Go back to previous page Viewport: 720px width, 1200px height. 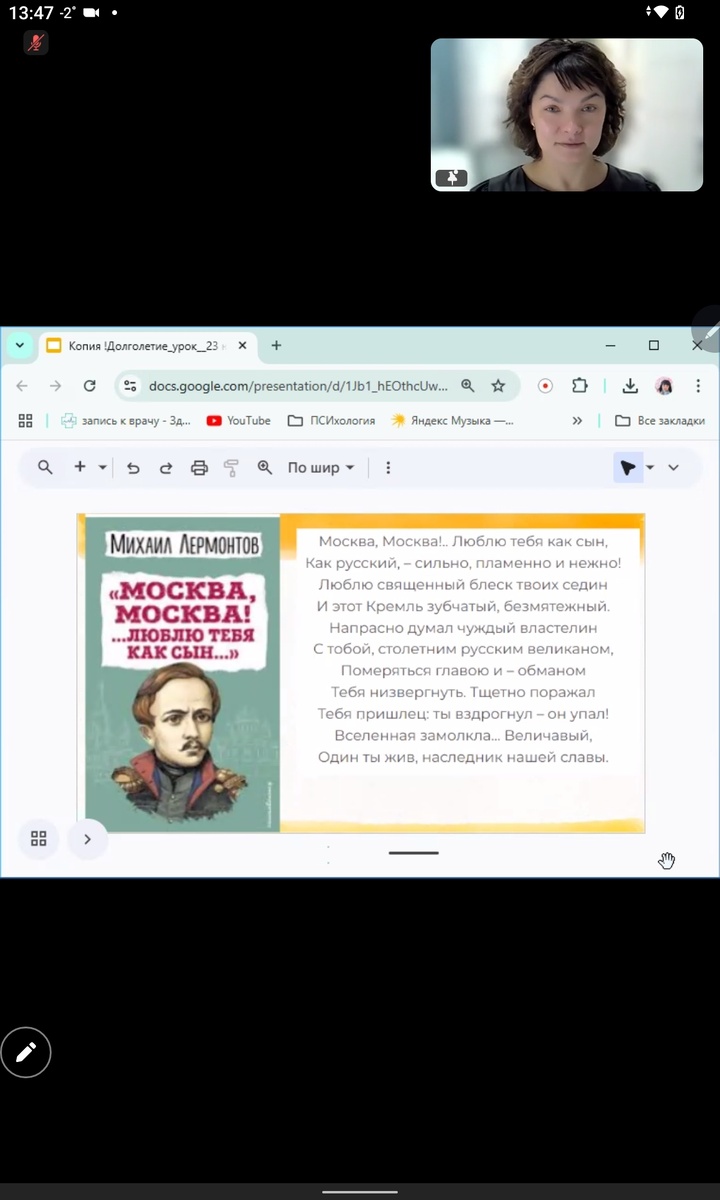coord(22,386)
